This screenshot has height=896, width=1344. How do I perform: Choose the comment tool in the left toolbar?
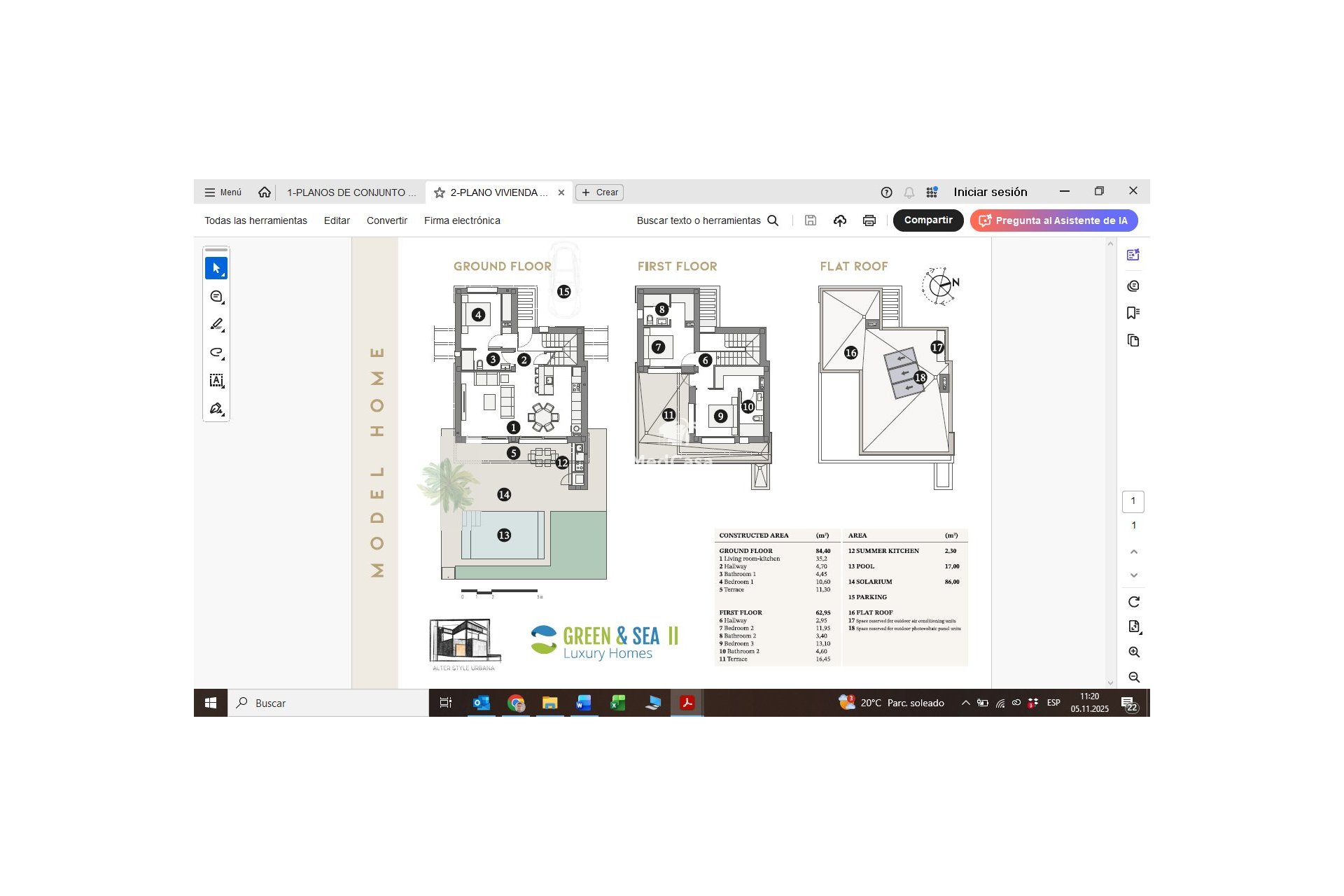pos(216,296)
